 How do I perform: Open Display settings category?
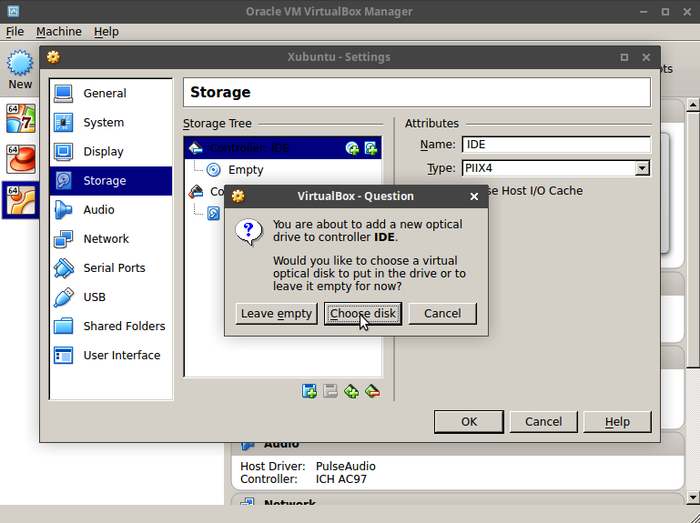(111, 151)
